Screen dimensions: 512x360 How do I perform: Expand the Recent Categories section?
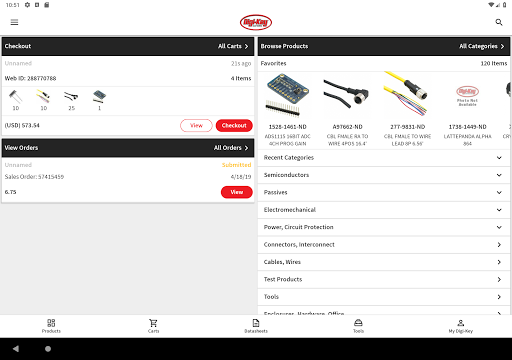(x=384, y=158)
